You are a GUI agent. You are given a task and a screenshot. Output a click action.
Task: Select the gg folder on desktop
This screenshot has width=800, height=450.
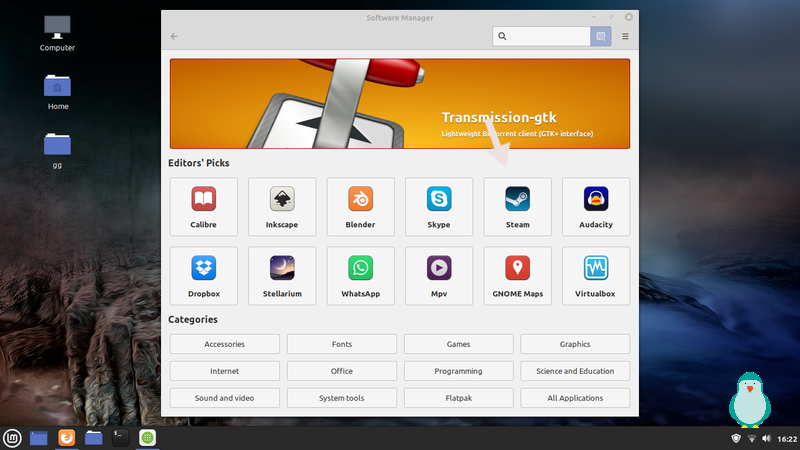pyautogui.click(x=57, y=151)
